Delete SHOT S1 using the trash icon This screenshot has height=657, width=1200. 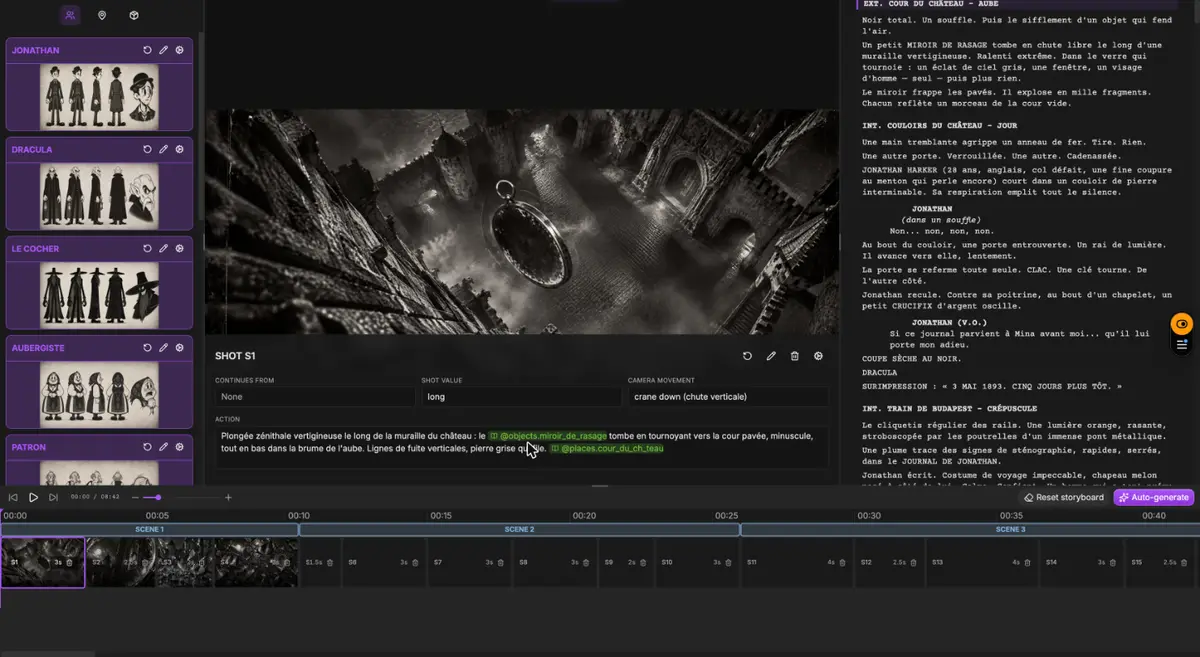(x=795, y=356)
